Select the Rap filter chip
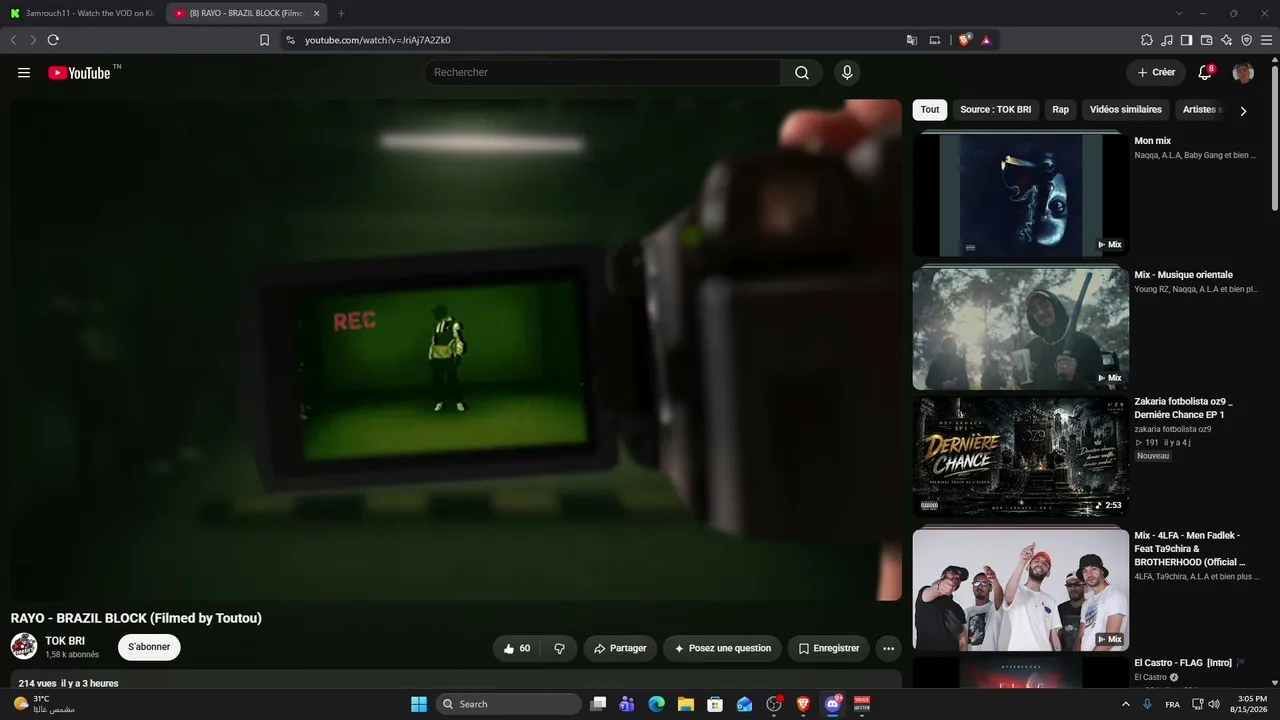The width and height of the screenshot is (1280, 720). 1060,110
